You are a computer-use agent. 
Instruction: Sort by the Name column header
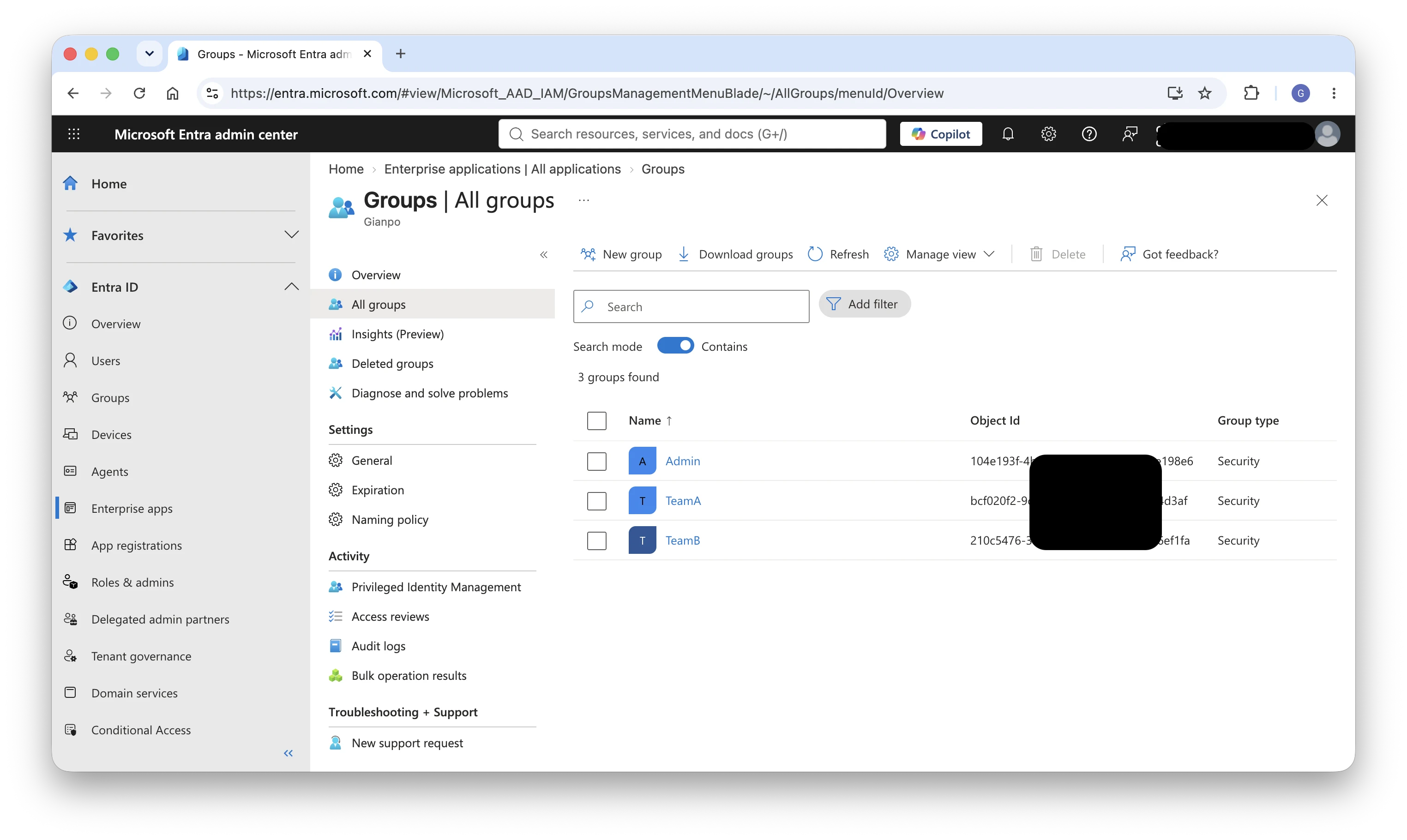point(650,420)
